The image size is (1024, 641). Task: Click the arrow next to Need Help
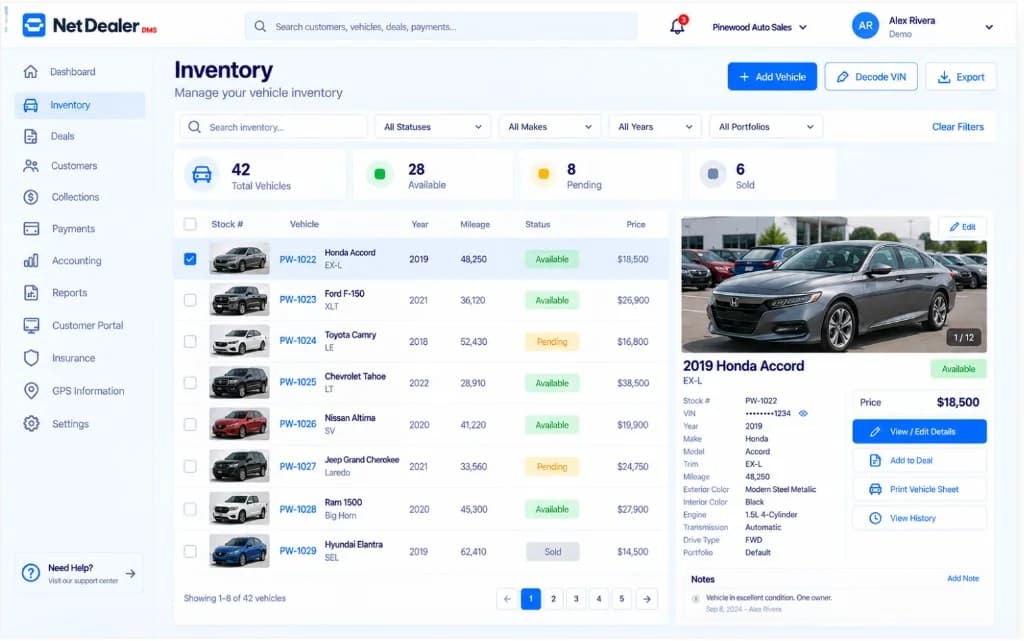point(131,573)
